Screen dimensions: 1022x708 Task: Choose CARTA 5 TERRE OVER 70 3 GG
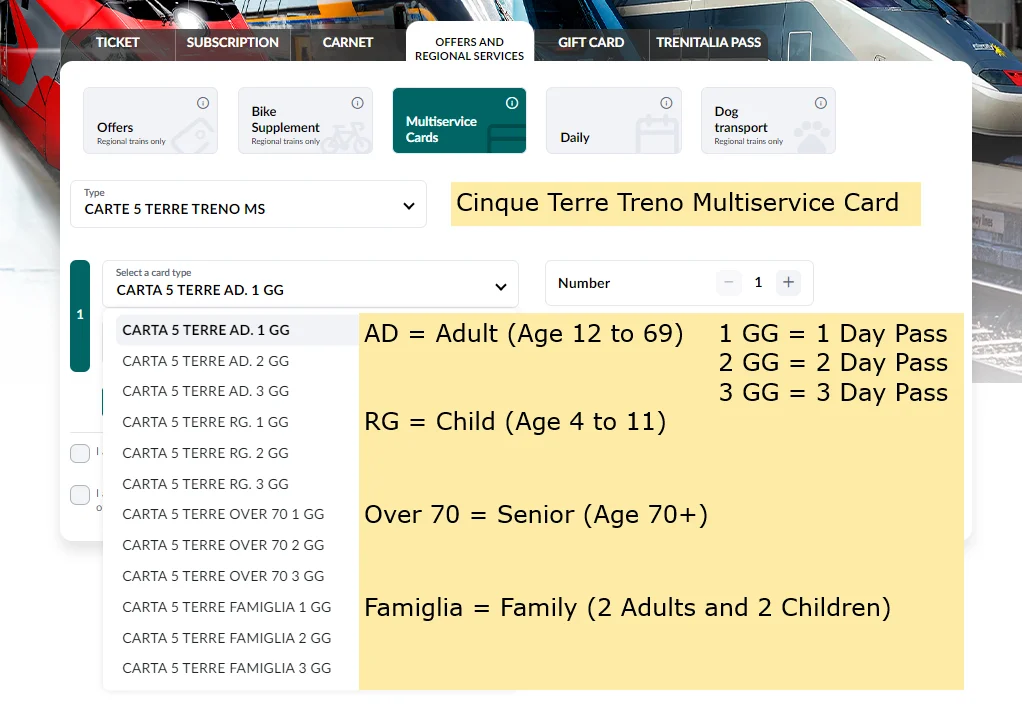[223, 576]
